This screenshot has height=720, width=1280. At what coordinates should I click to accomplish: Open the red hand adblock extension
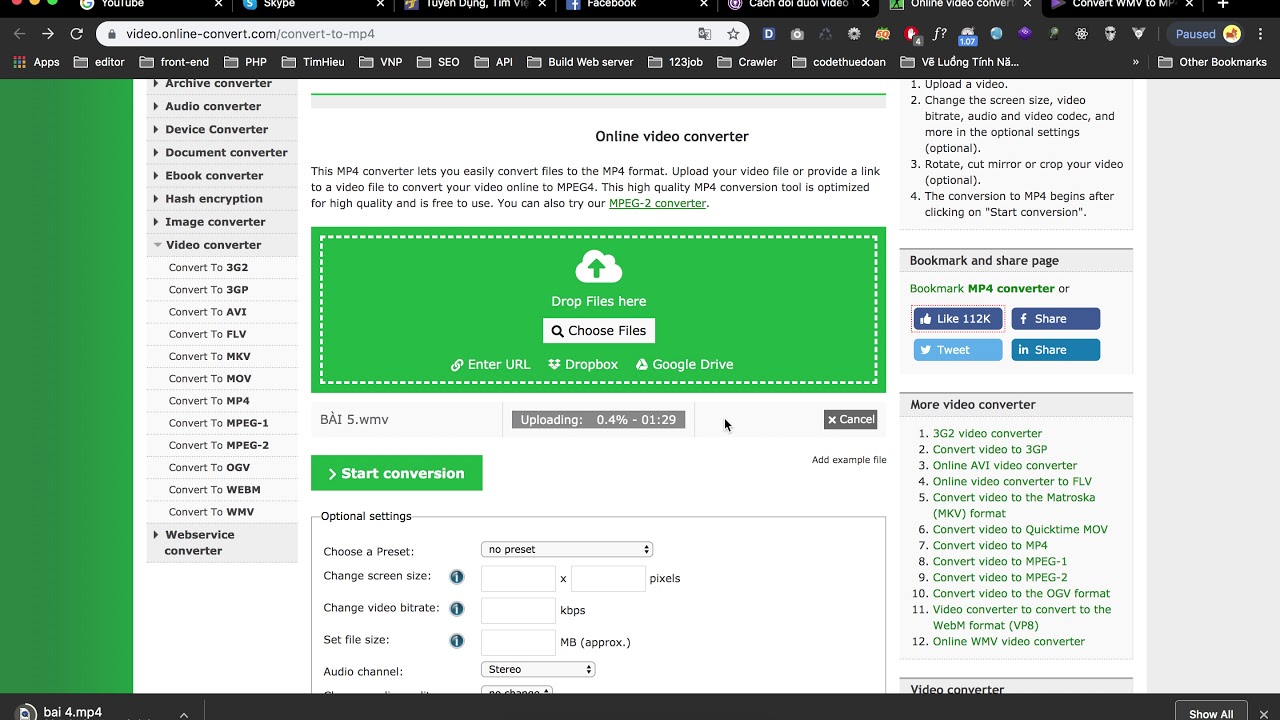(911, 34)
